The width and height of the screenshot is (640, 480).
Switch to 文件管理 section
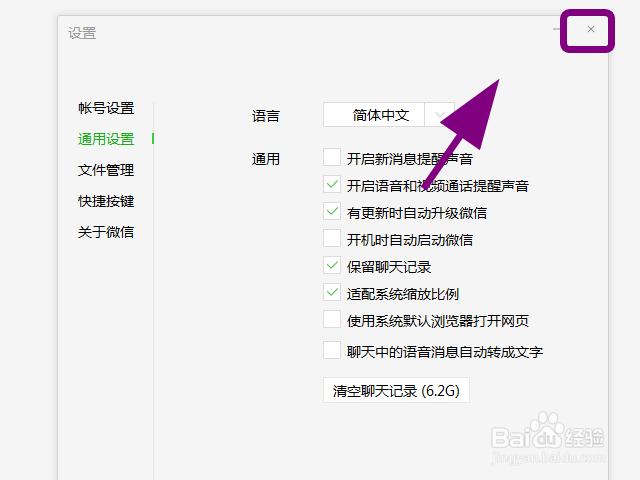(x=106, y=170)
